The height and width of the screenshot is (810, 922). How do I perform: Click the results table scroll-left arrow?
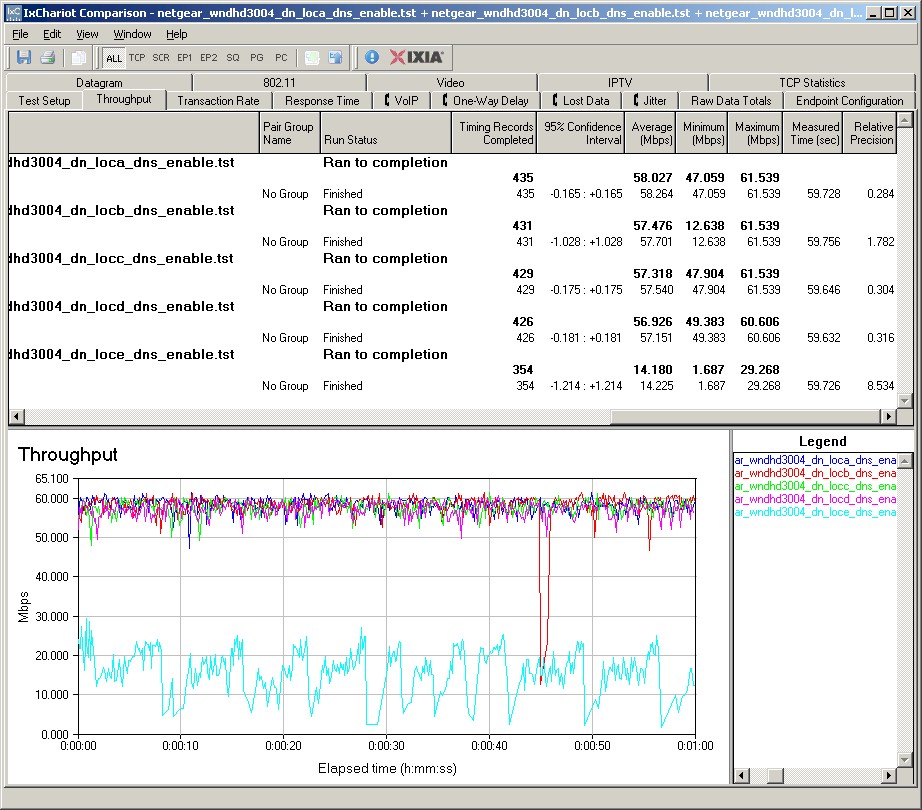[16, 417]
